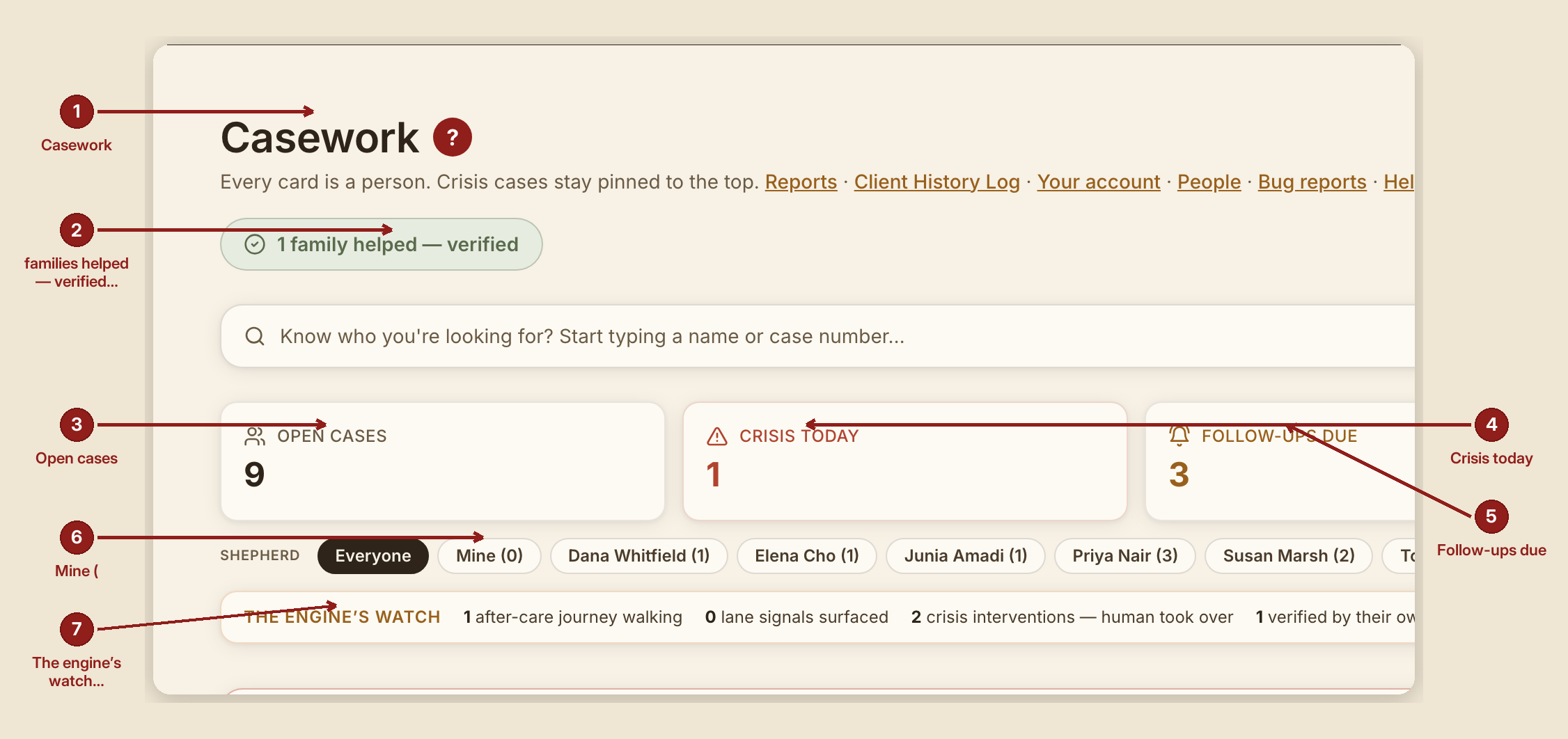This screenshot has width=1568, height=739.
Task: Open the Crisis Today card
Action: coord(905,461)
